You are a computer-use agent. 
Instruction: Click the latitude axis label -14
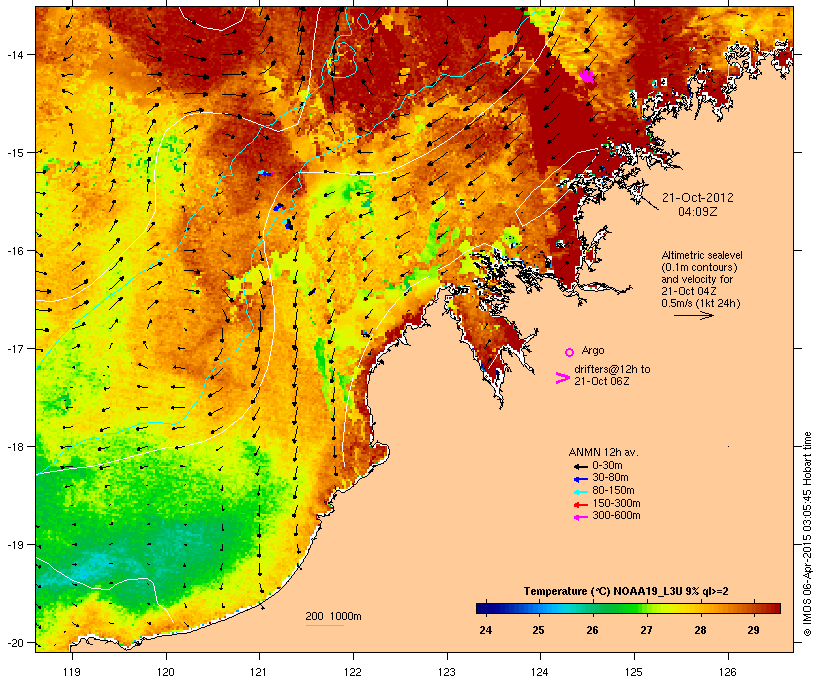tap(14, 54)
